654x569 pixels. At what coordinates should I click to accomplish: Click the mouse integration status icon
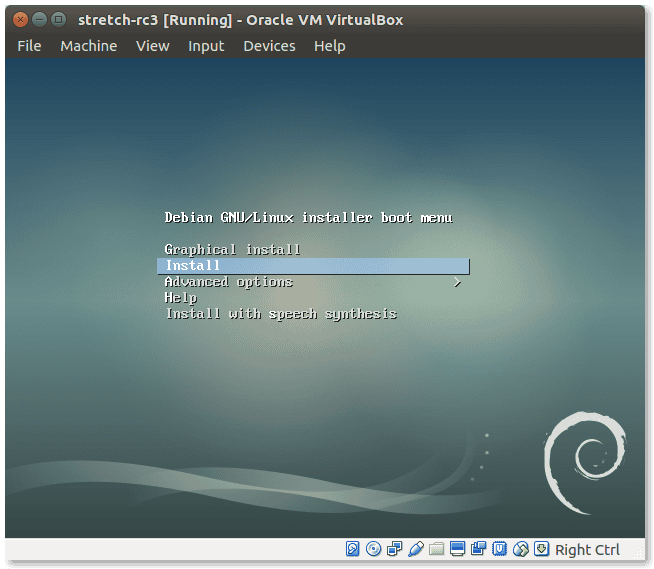(x=521, y=549)
